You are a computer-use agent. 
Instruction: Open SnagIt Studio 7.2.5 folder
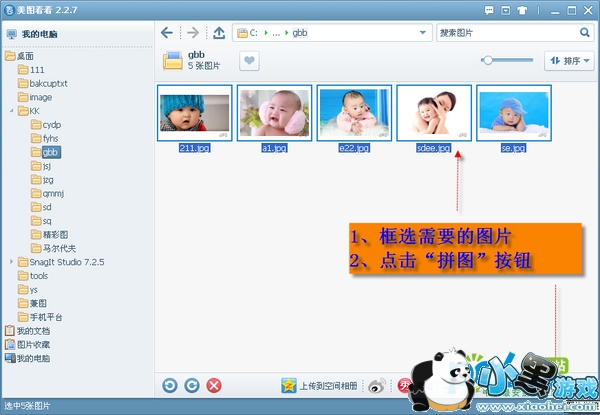61,262
